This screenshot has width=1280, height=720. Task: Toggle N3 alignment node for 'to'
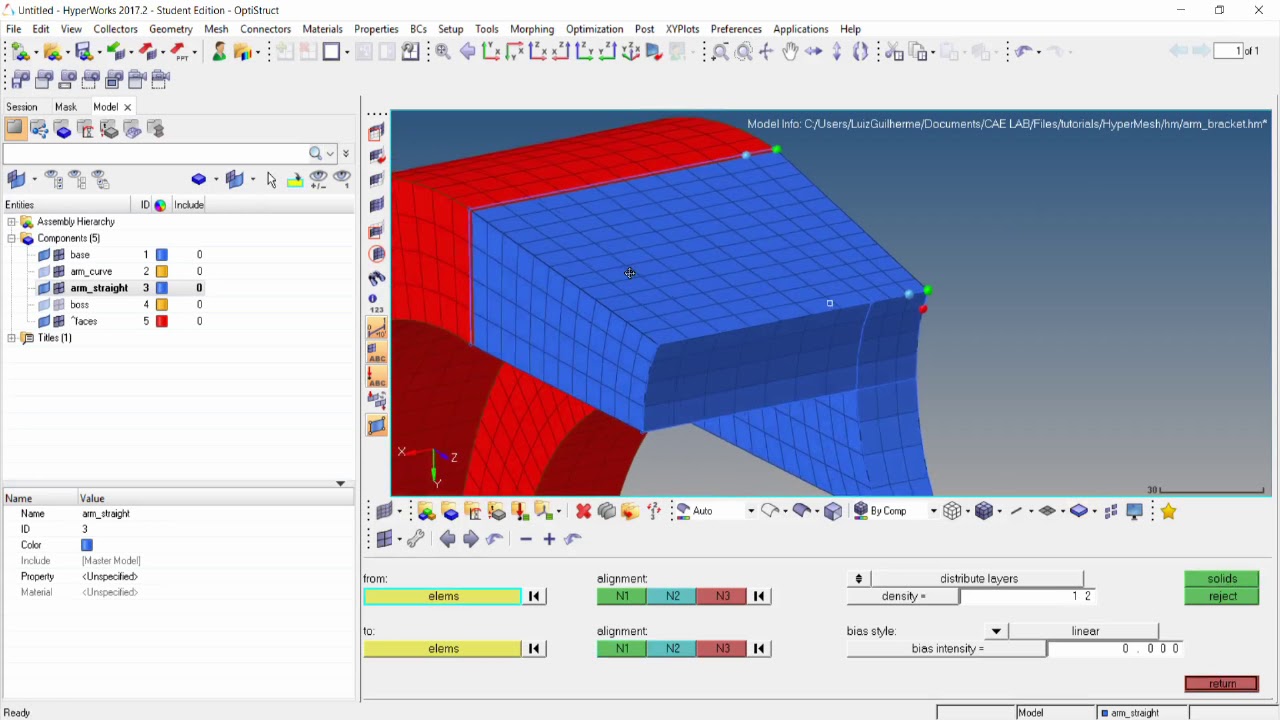(722, 649)
